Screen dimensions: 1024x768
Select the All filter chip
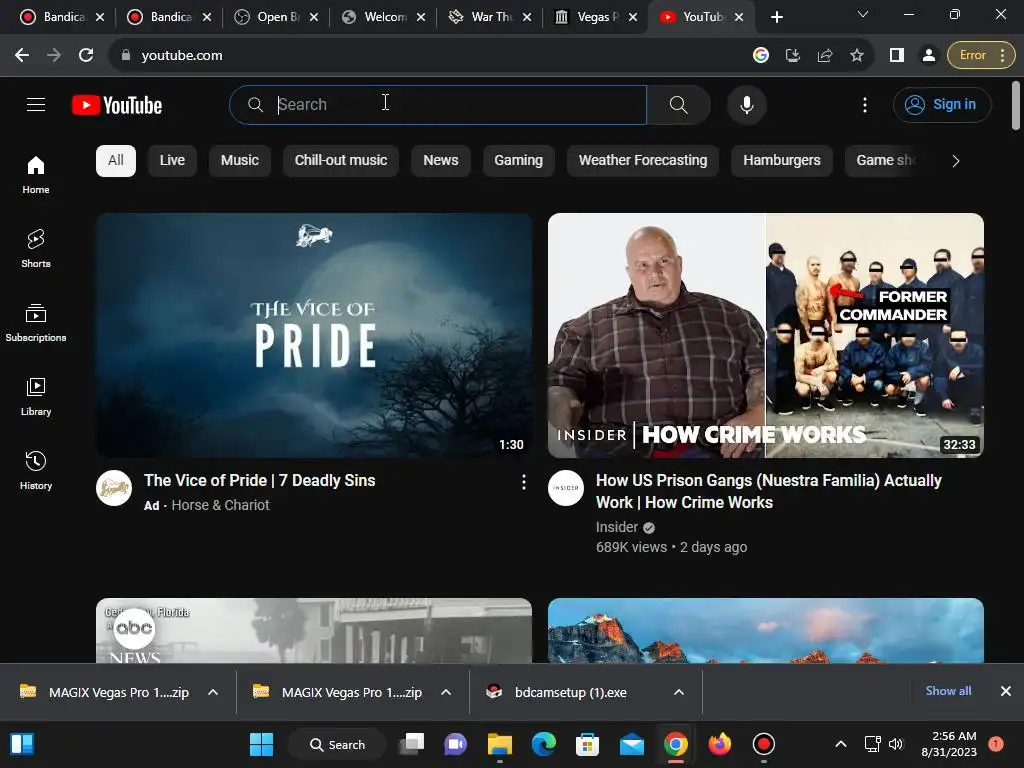coord(116,161)
